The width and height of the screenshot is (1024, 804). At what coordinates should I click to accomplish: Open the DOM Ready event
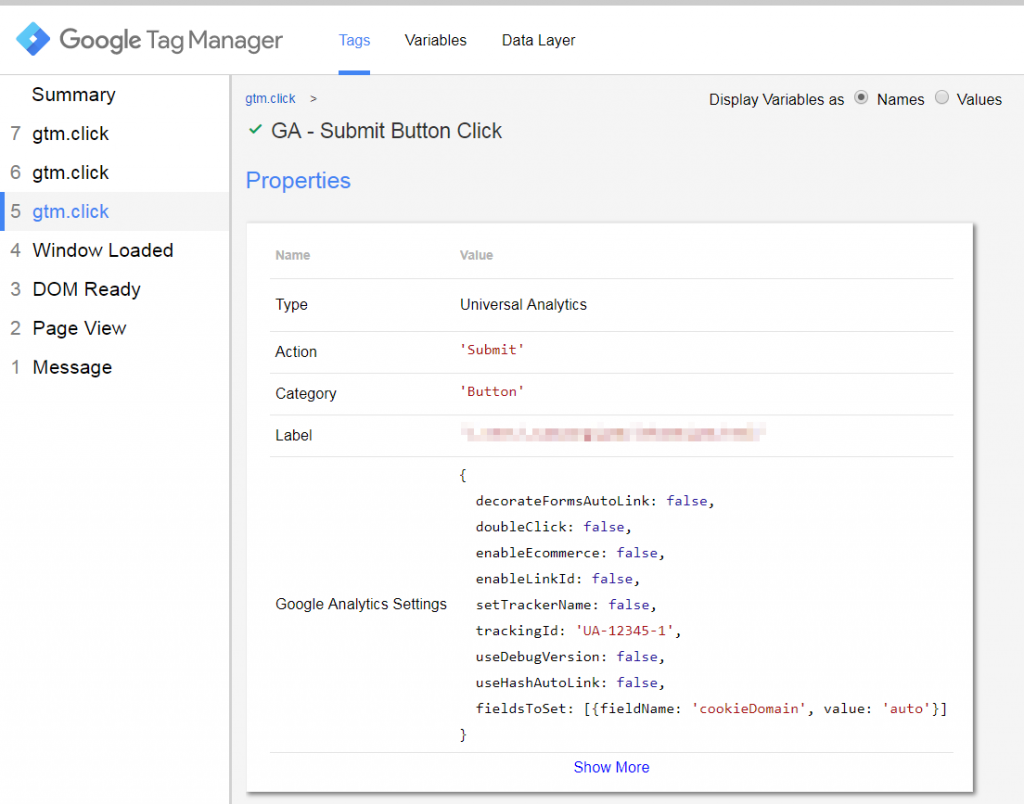86,290
